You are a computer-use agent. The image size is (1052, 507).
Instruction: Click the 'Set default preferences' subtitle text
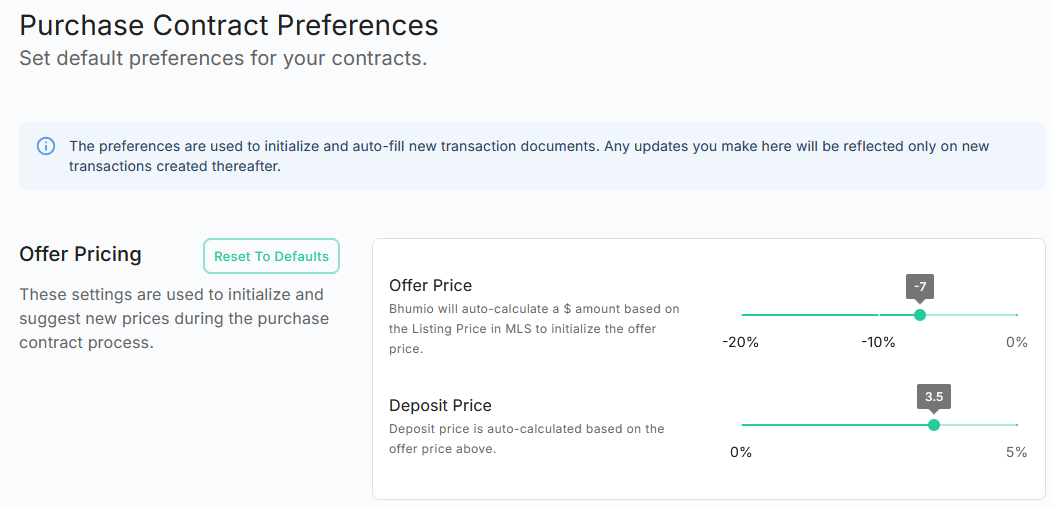point(223,58)
